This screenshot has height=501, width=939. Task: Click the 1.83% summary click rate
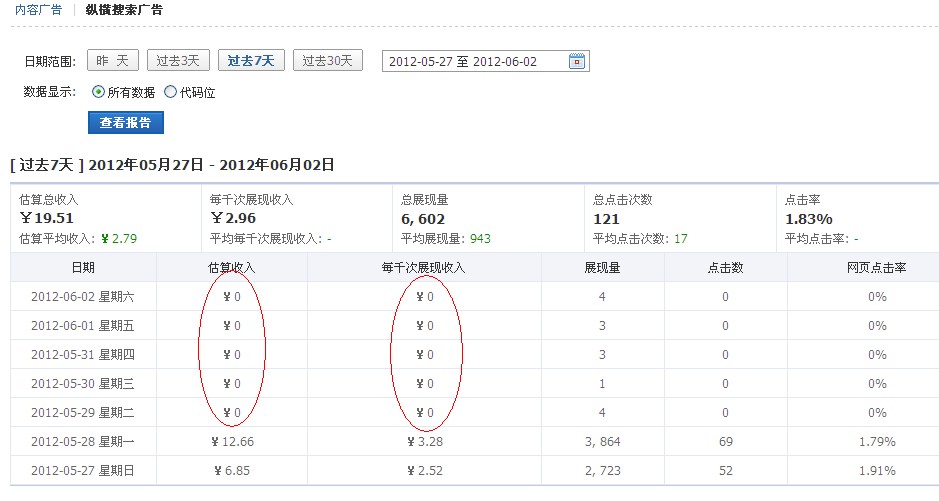[808, 219]
